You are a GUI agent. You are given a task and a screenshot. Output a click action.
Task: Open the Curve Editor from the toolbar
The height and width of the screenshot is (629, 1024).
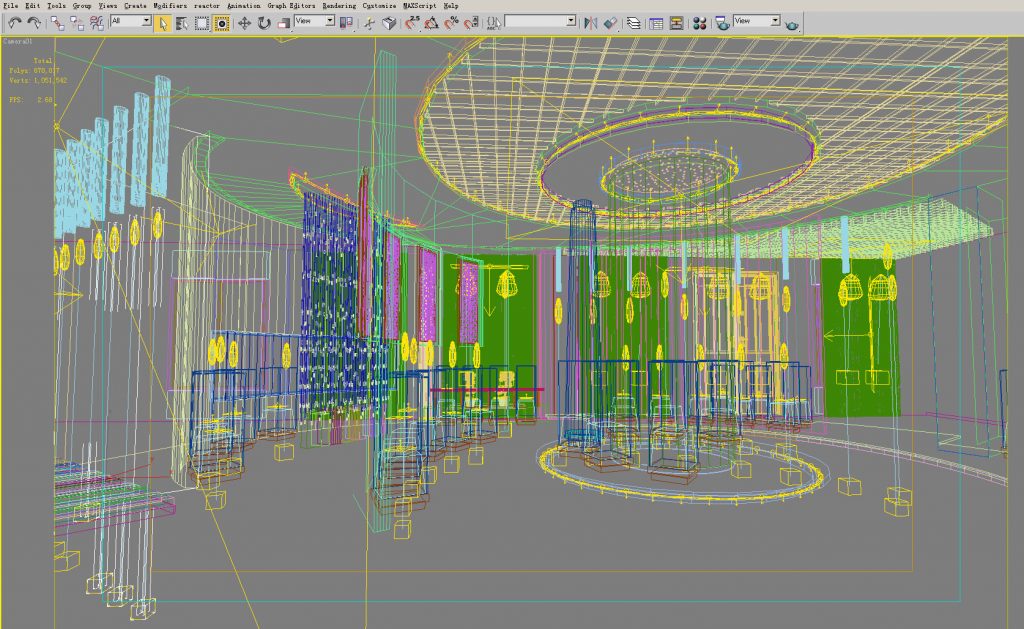pos(656,20)
